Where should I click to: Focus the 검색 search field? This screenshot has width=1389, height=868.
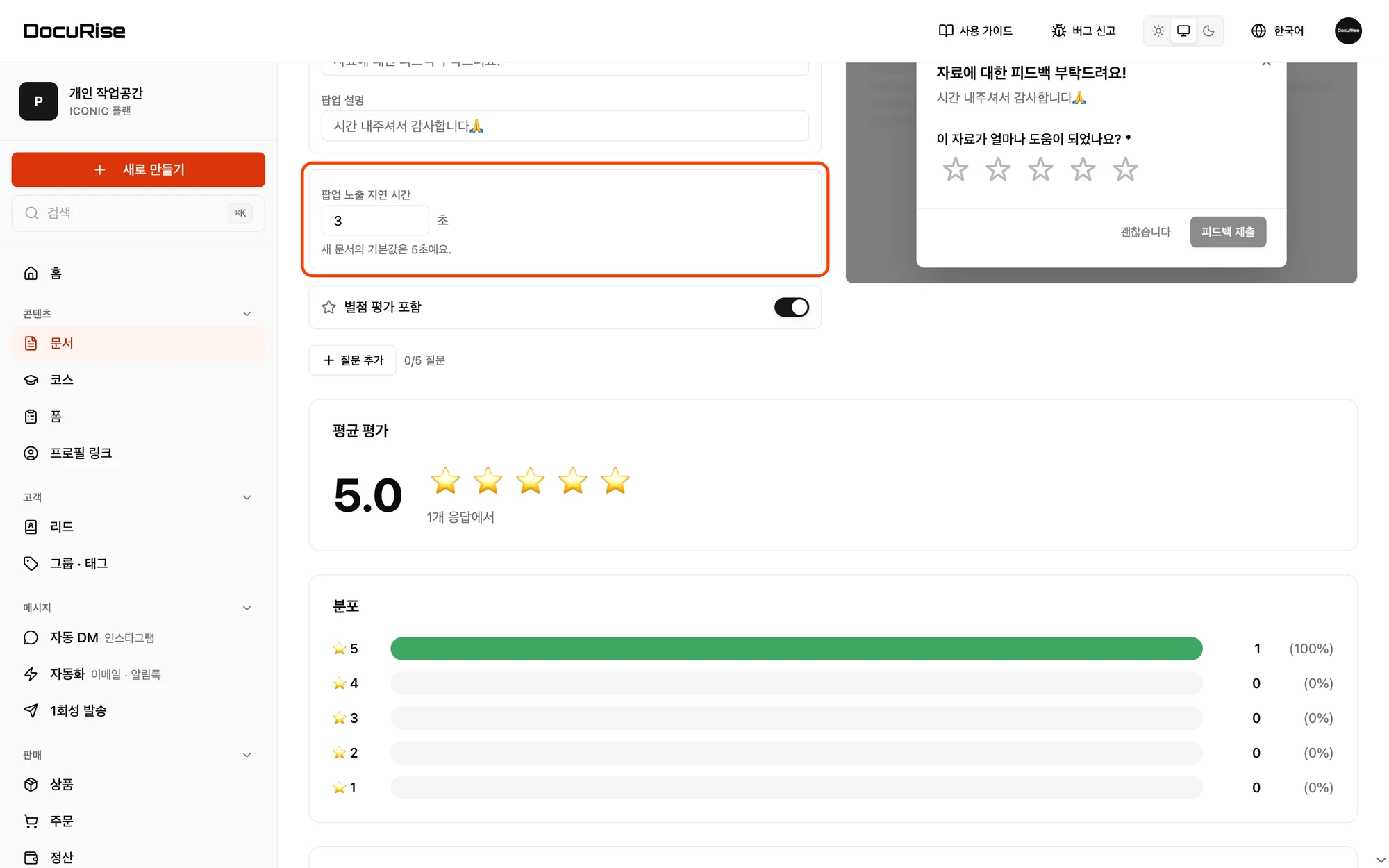(x=138, y=213)
